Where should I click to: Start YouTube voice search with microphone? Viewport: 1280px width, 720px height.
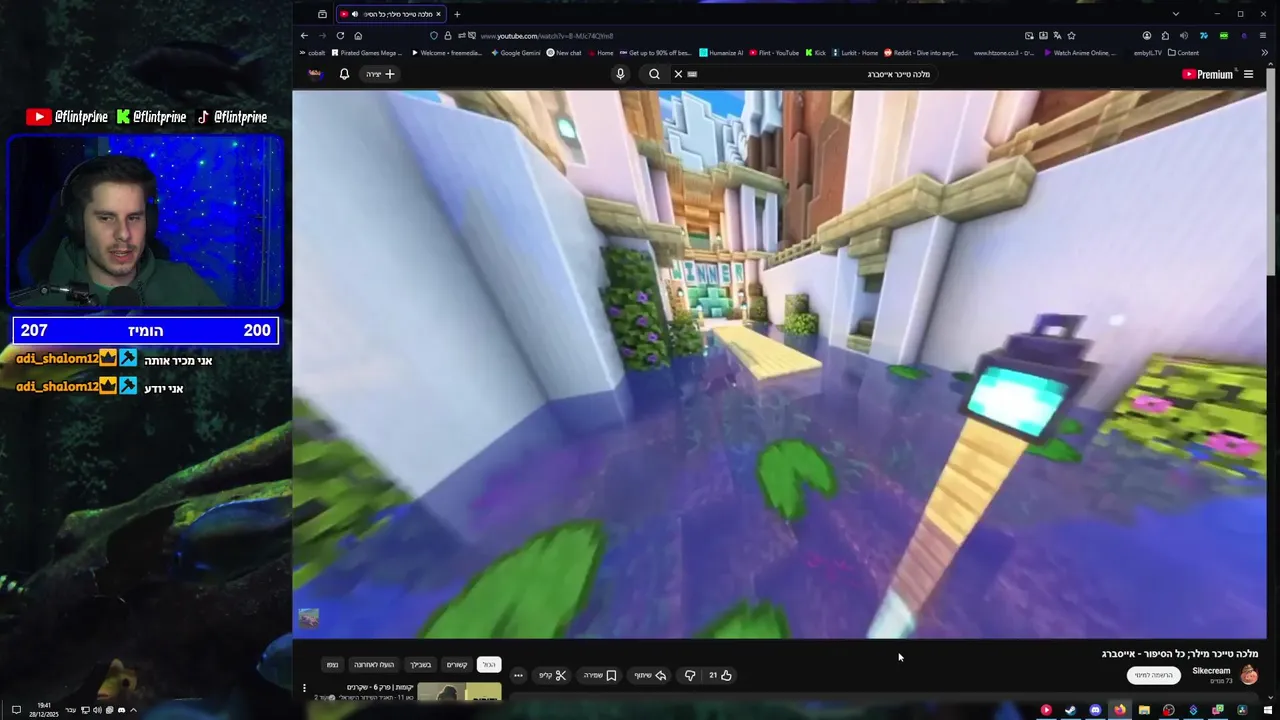(x=620, y=74)
